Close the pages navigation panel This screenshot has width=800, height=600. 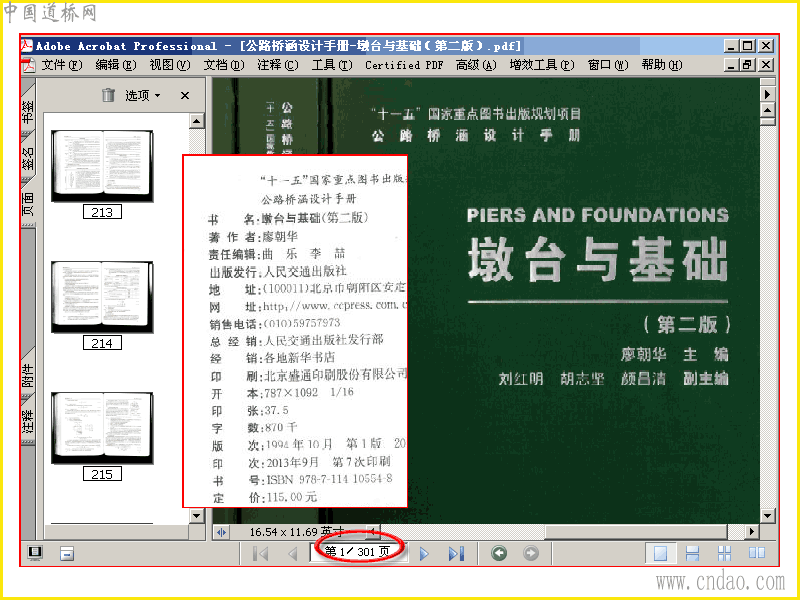pyautogui.click(x=185, y=95)
